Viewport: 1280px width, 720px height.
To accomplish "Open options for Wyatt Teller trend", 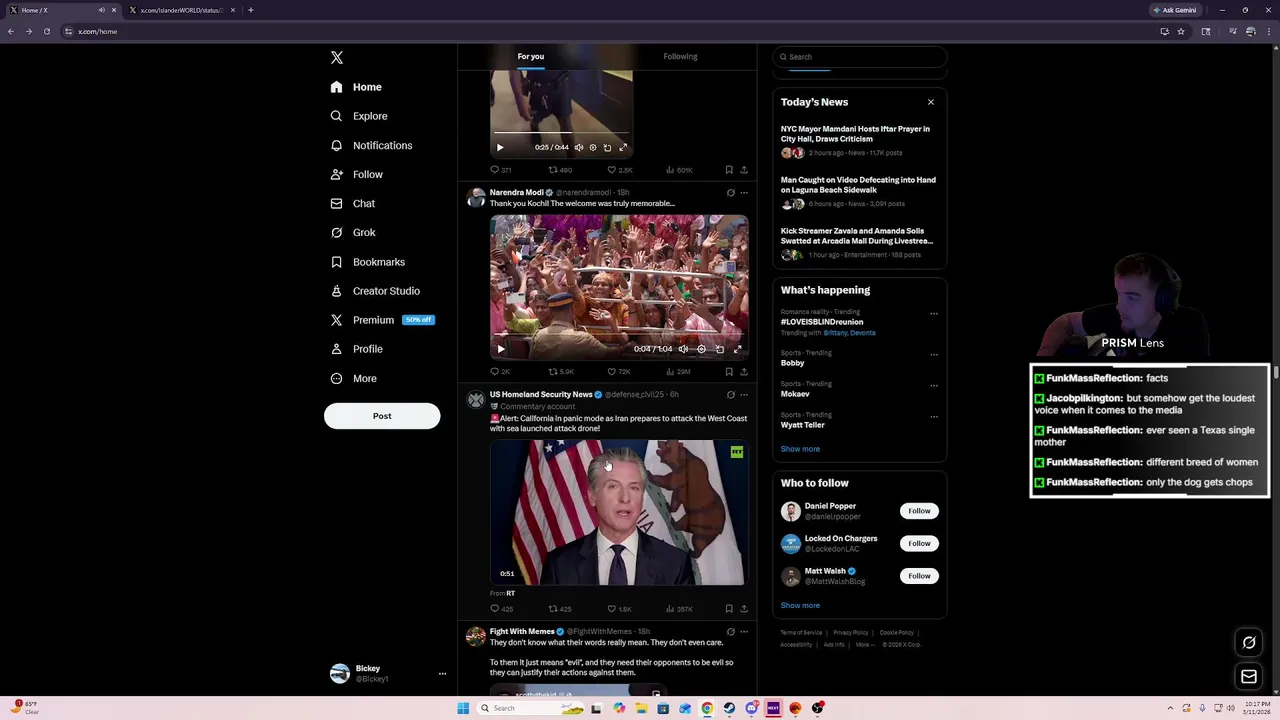I will coord(934,416).
